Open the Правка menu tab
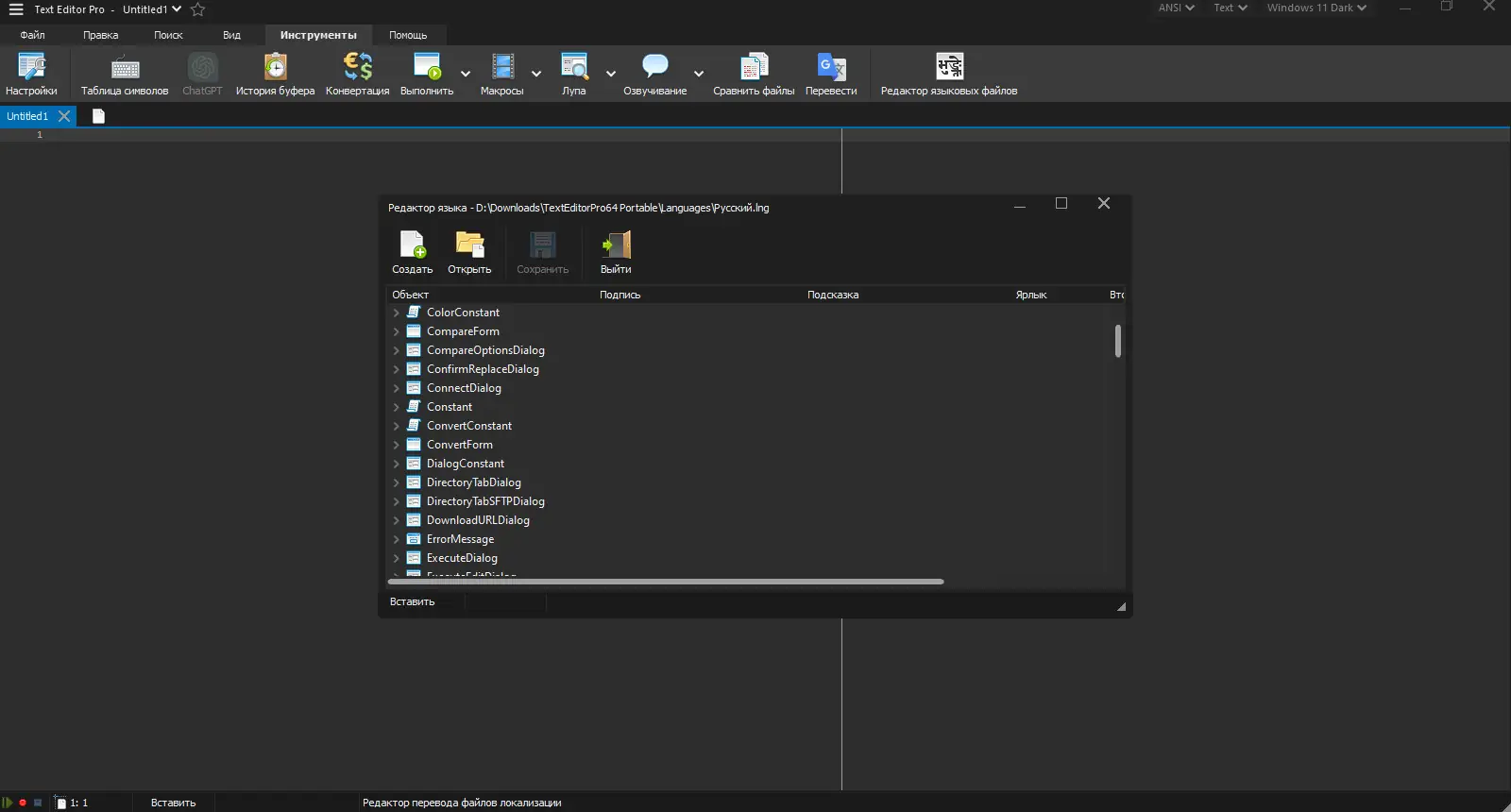 [x=101, y=35]
